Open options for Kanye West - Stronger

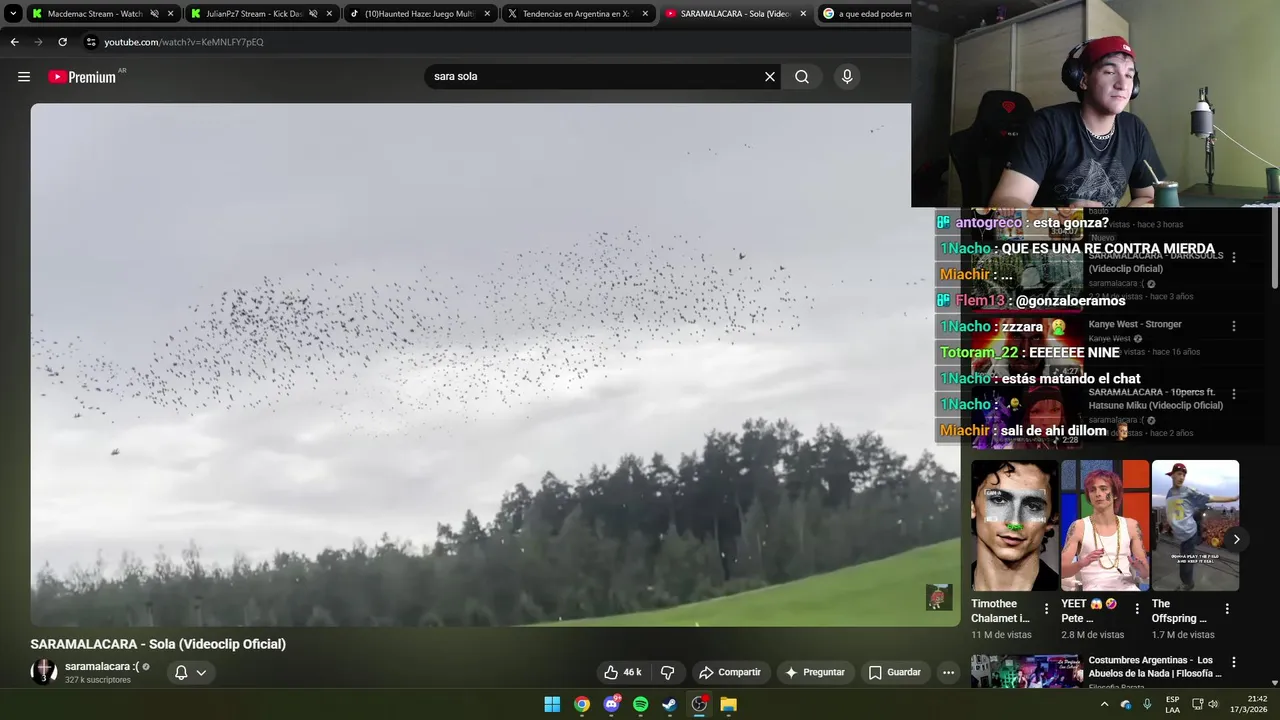pos(1233,326)
